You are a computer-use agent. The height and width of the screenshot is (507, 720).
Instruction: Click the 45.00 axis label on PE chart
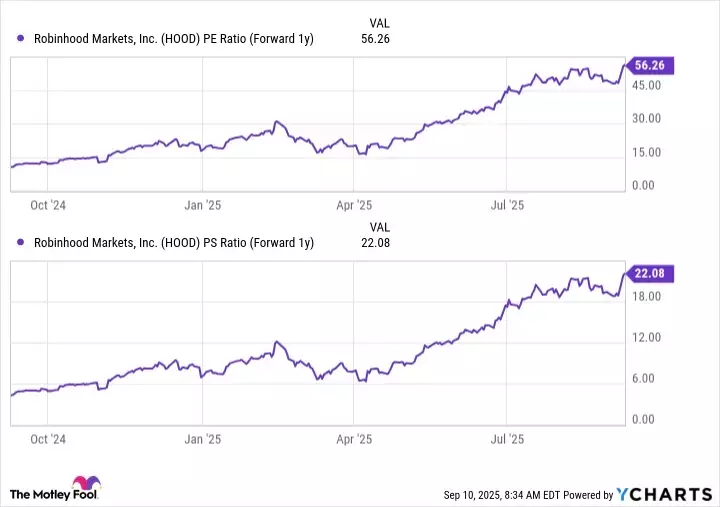646,85
